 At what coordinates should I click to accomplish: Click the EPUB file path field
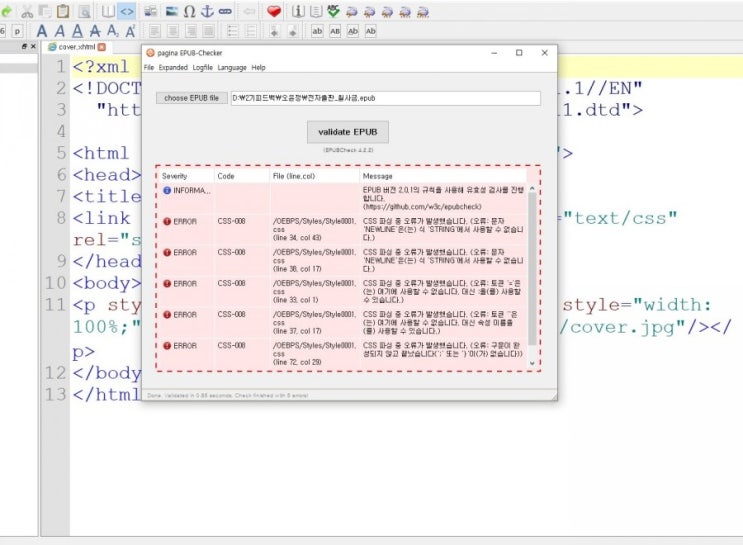(386, 98)
